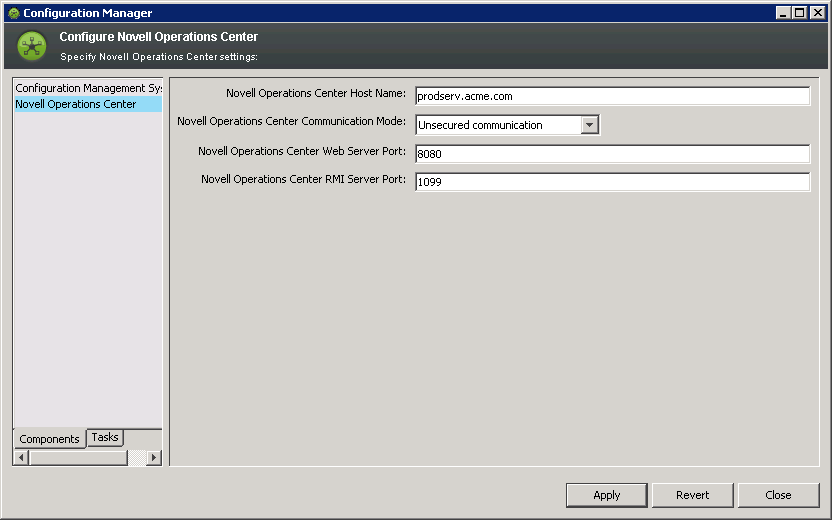832x520 pixels.
Task: Click the Close button at bottom
Action: (x=778, y=495)
